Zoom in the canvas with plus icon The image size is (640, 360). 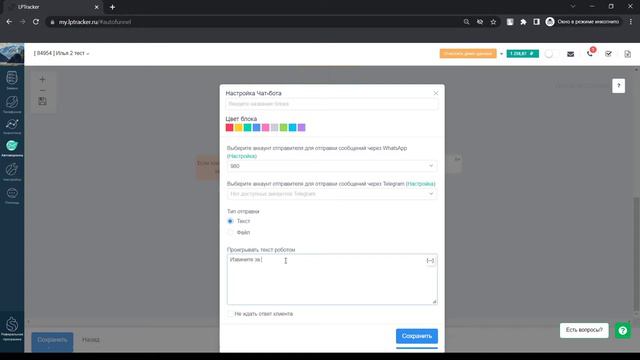point(42,80)
